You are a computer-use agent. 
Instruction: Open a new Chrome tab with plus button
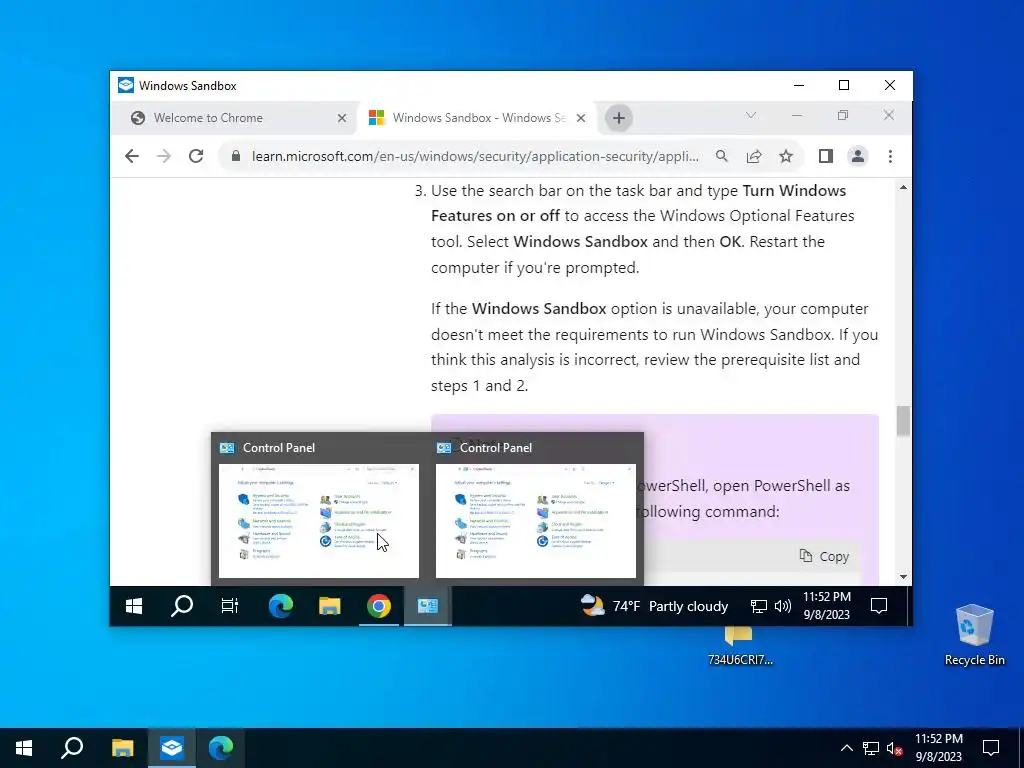[x=618, y=118]
